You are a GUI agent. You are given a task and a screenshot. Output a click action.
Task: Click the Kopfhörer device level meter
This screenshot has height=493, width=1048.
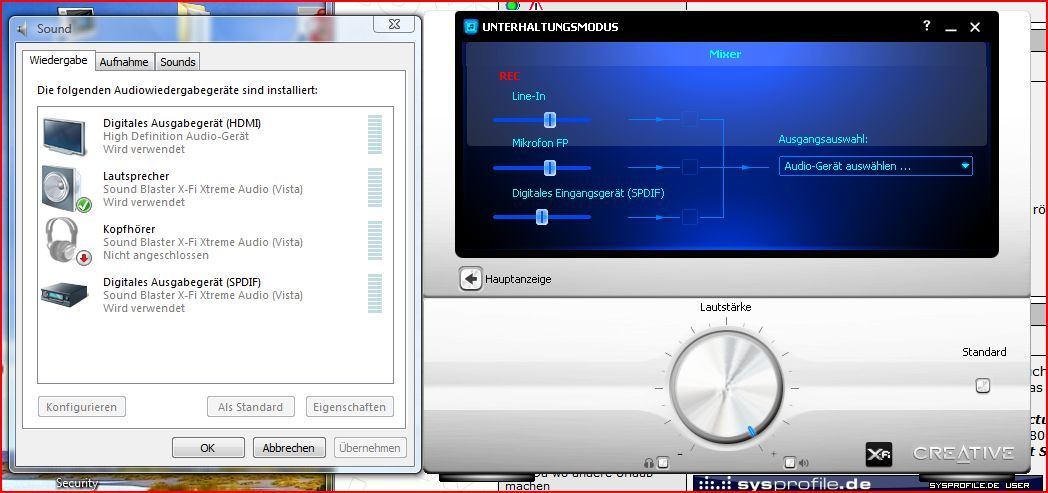pos(375,240)
